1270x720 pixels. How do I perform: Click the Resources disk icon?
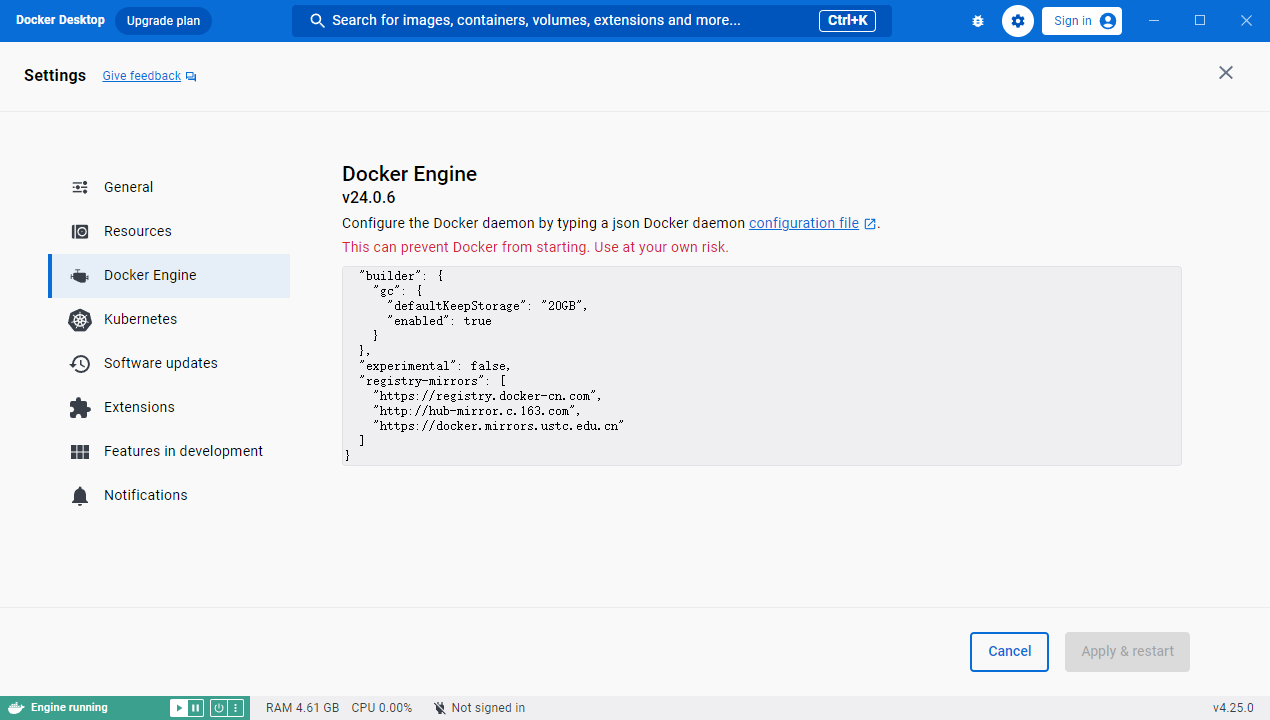[80, 231]
